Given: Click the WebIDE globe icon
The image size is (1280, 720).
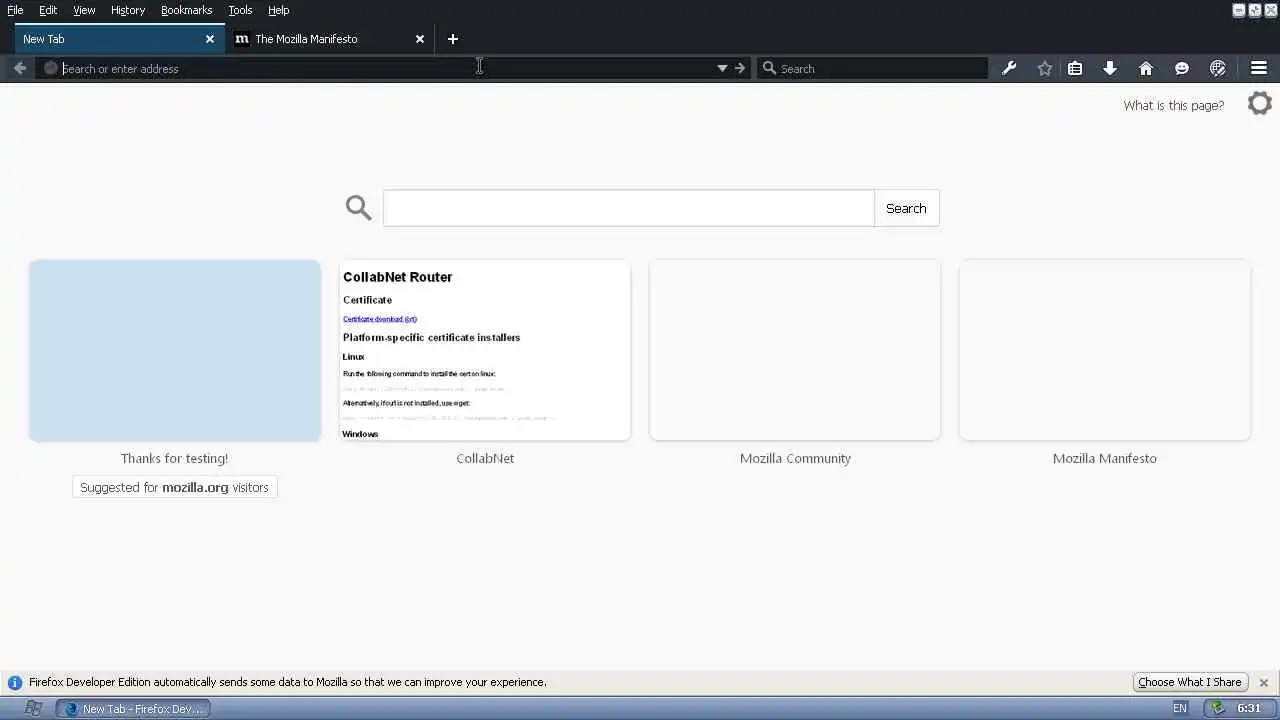Looking at the screenshot, I should (x=1218, y=68).
